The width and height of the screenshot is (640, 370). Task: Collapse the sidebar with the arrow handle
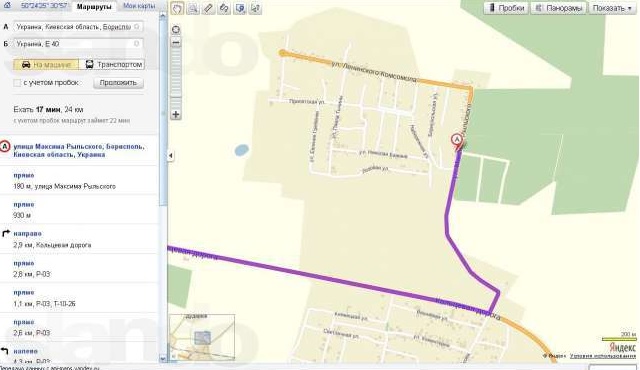pos(171,155)
